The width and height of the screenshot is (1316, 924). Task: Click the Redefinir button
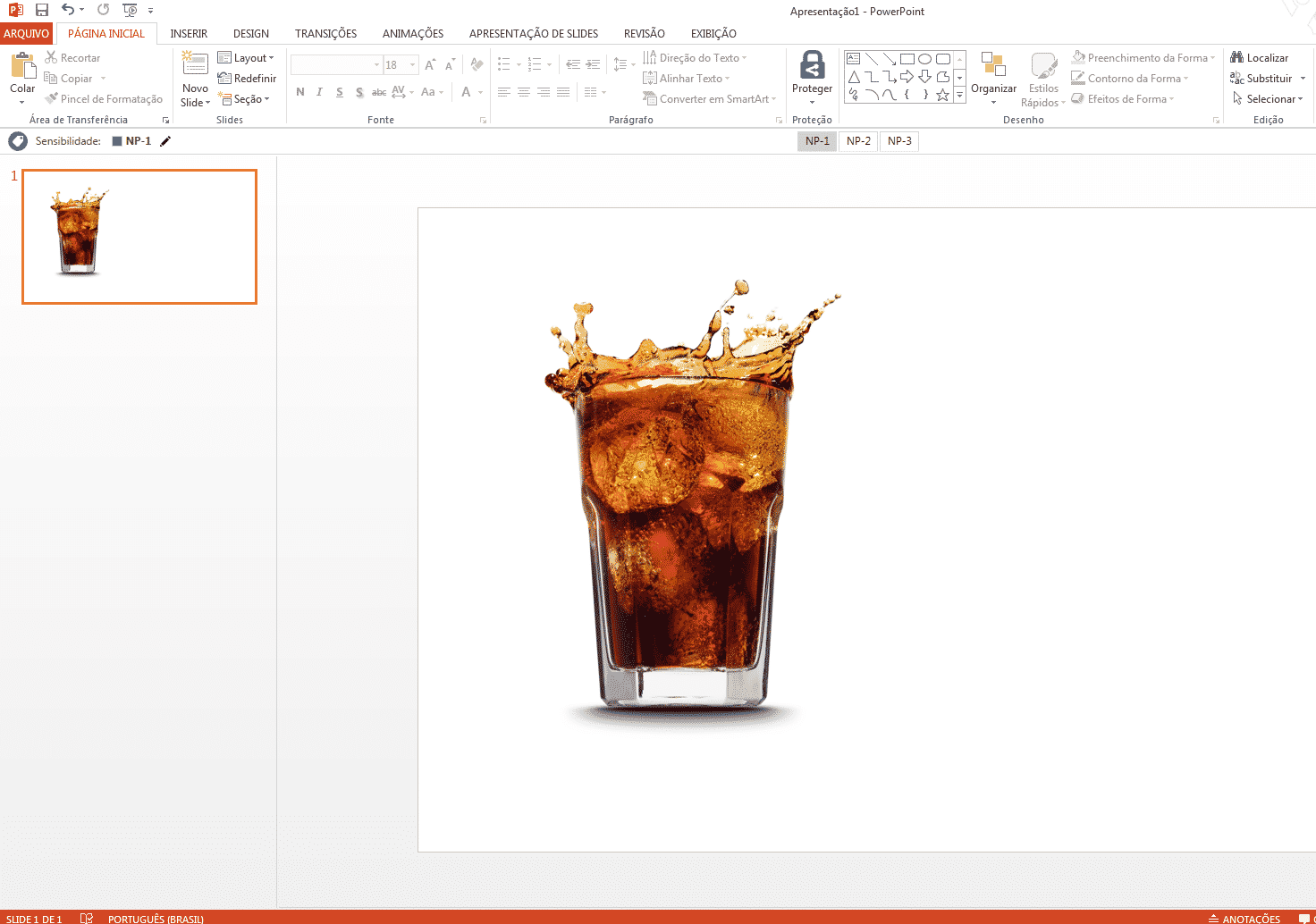pyautogui.click(x=247, y=78)
